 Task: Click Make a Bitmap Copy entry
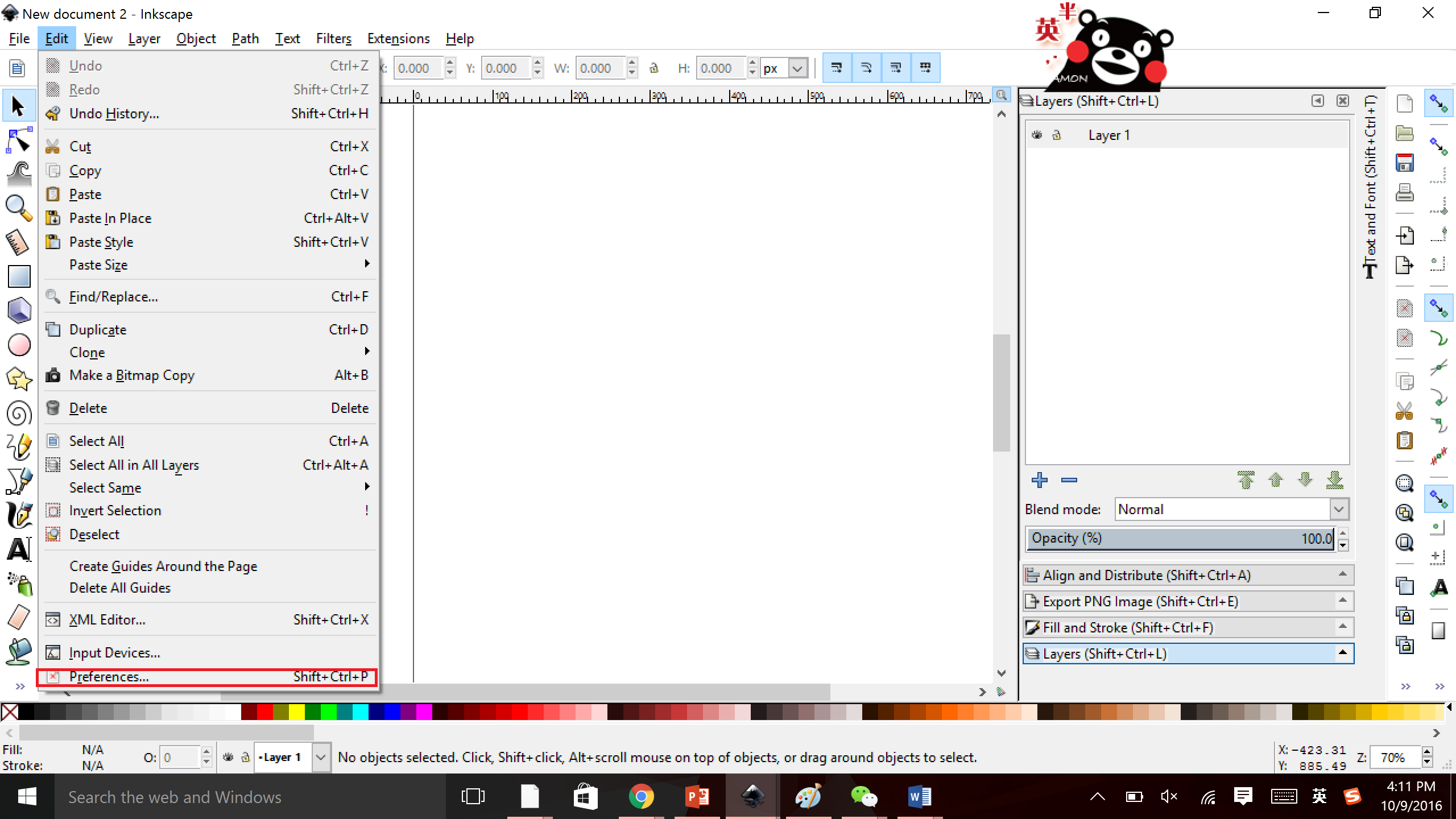point(208,375)
